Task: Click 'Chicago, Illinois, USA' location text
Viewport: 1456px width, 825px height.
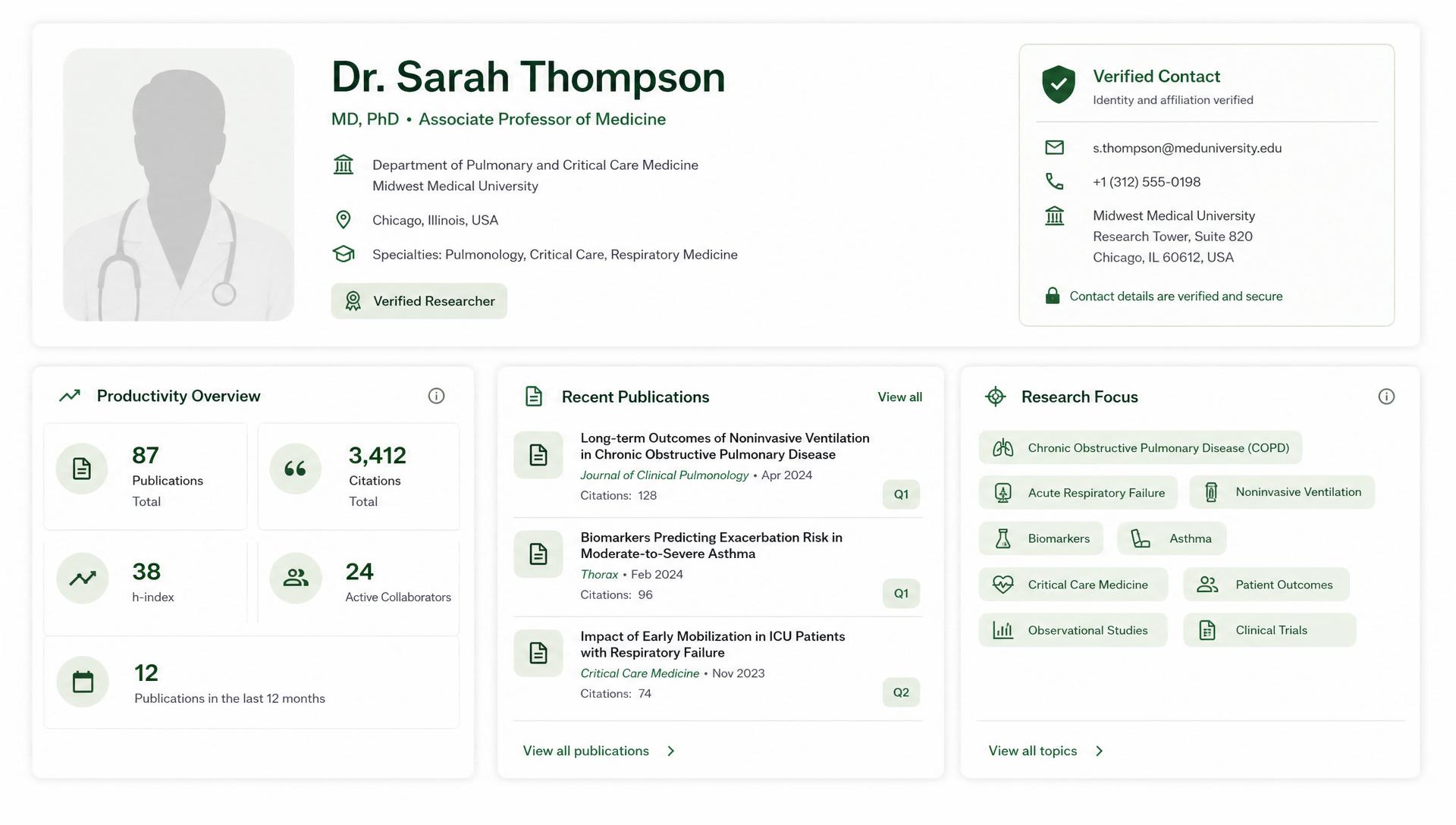Action: 435,221
